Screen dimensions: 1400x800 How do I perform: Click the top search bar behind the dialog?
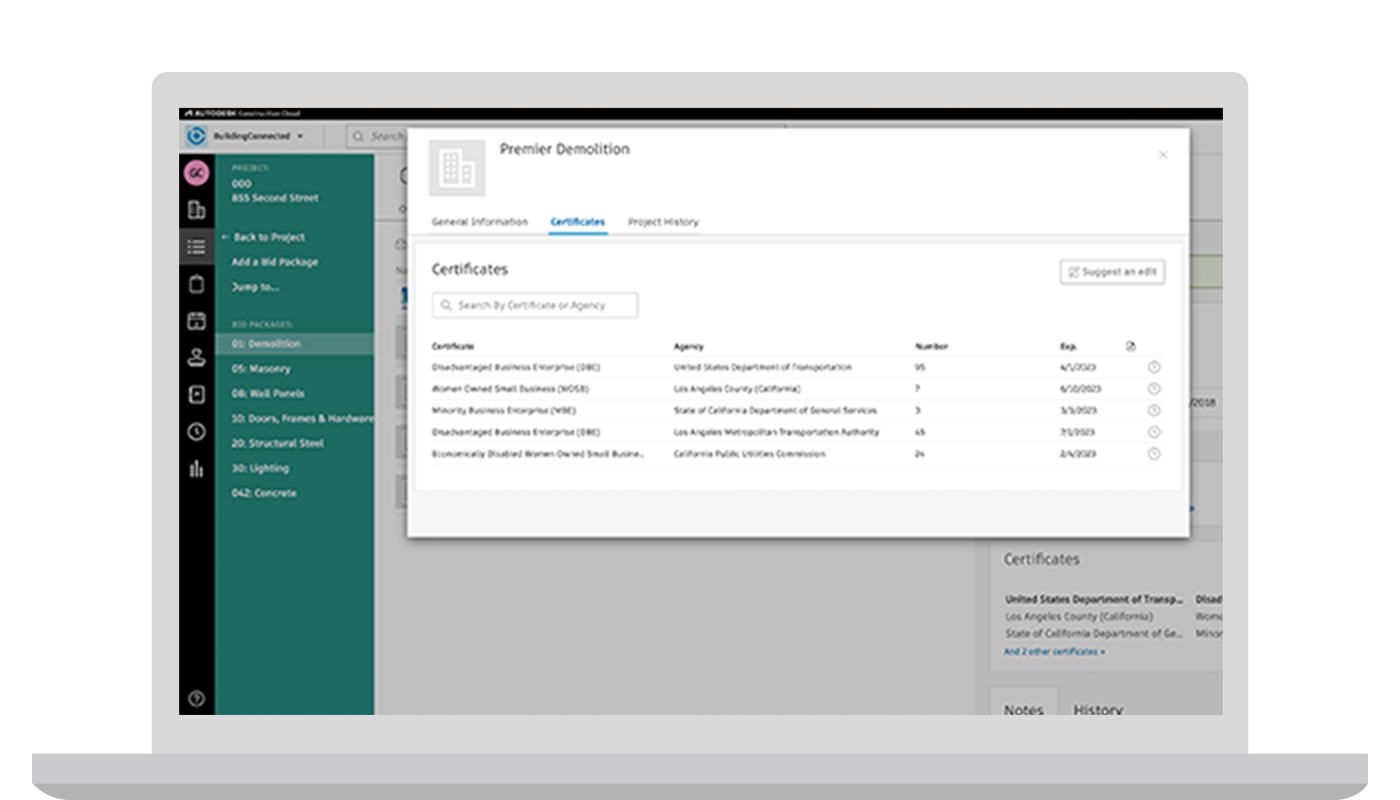(x=375, y=135)
